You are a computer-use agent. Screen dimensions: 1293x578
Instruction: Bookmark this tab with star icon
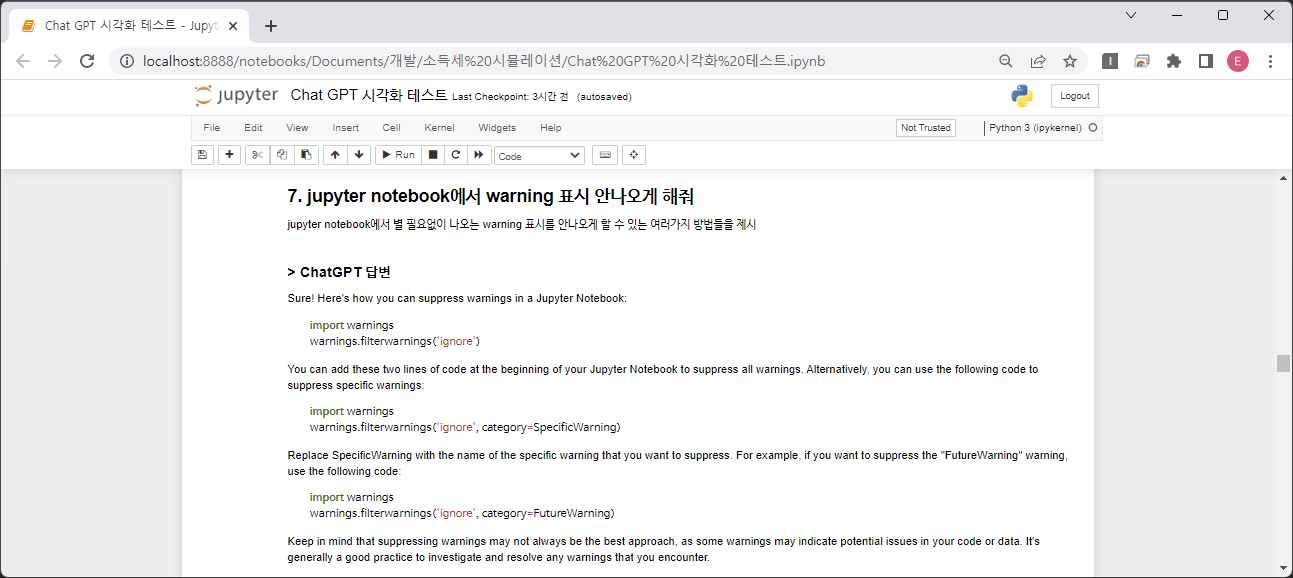[x=1070, y=61]
